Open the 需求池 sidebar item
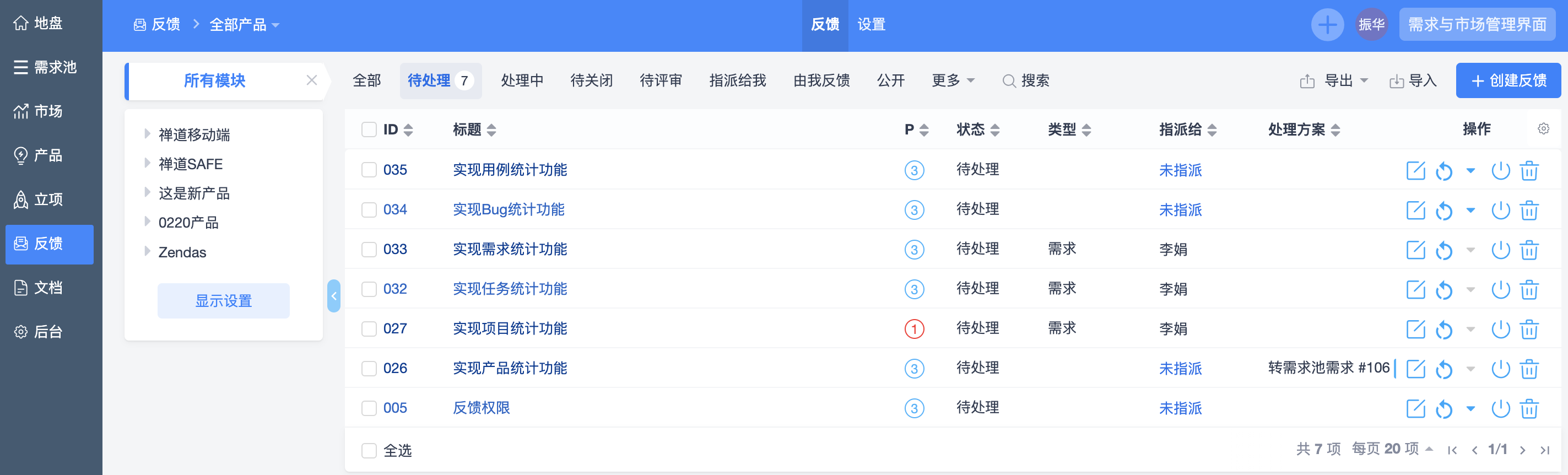The width and height of the screenshot is (1568, 475). click(x=46, y=67)
